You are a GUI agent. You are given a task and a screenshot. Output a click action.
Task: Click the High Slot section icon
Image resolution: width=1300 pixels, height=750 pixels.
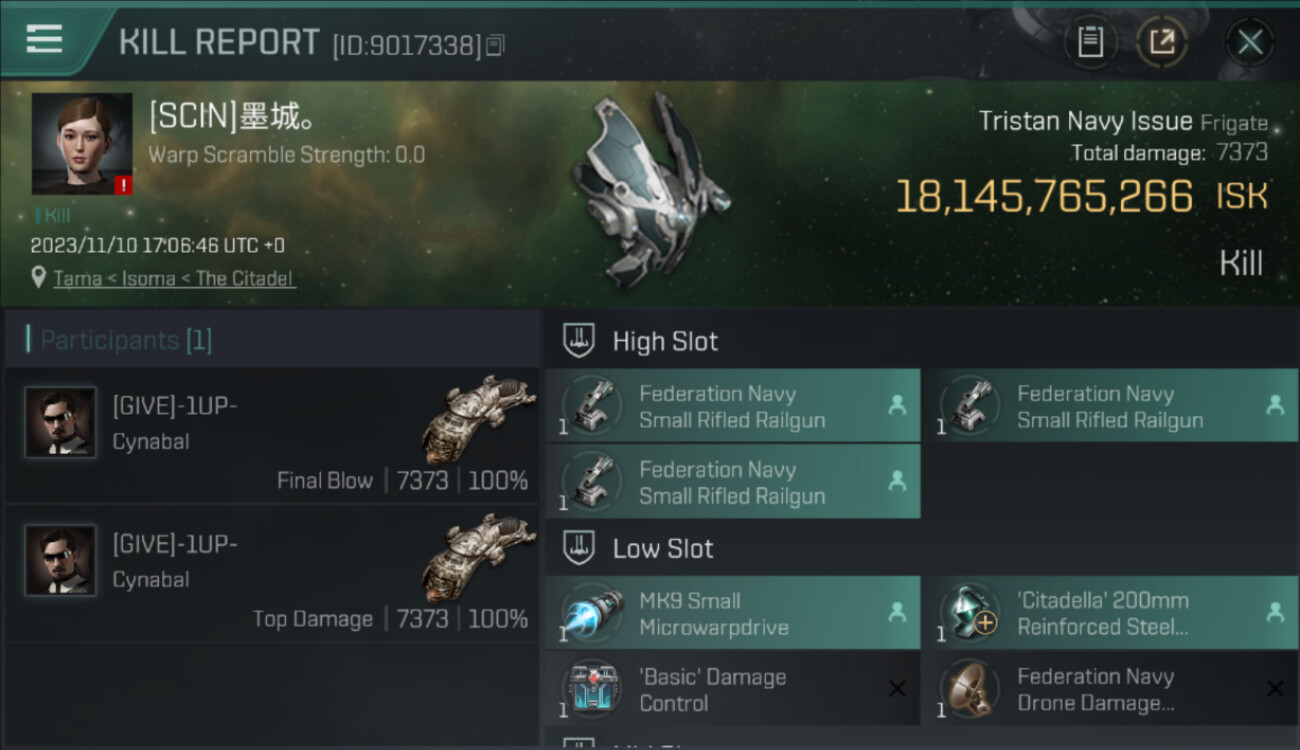coord(580,341)
